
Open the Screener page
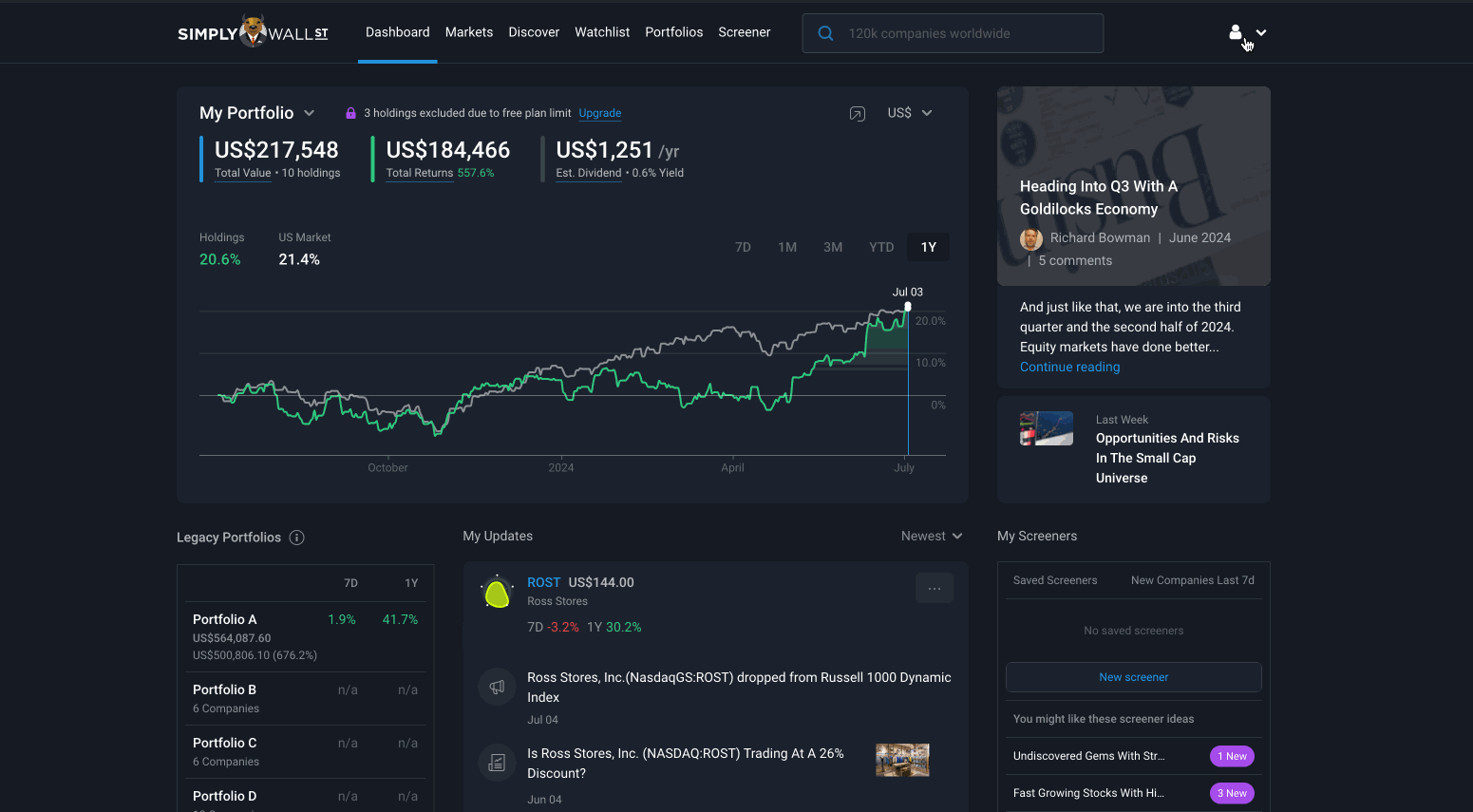pos(745,32)
